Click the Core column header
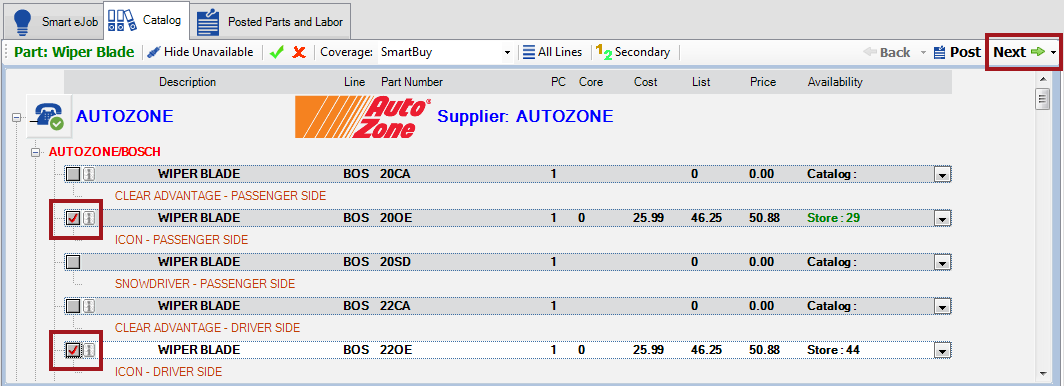This screenshot has height=386, width=1064. coord(591,82)
